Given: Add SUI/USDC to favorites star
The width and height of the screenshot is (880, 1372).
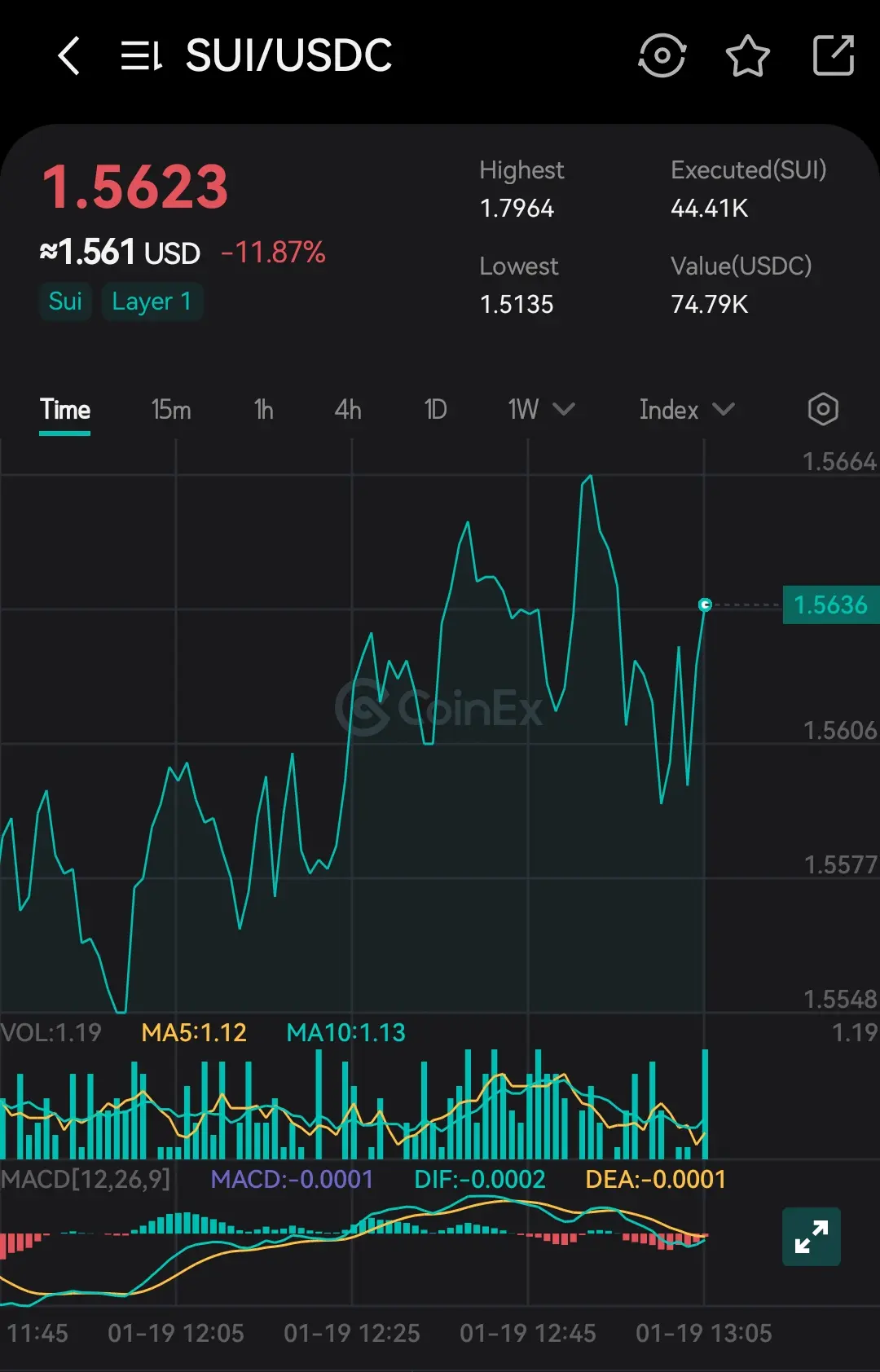Looking at the screenshot, I should pyautogui.click(x=747, y=55).
